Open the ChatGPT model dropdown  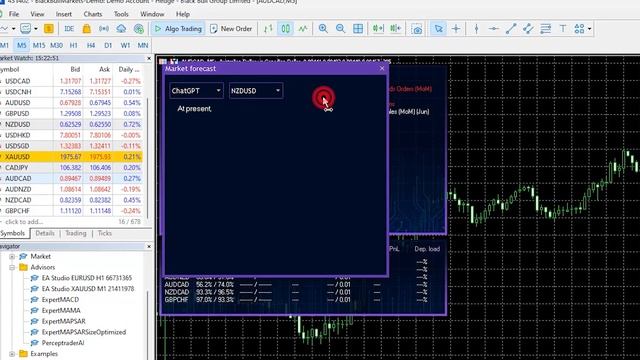tap(196, 91)
